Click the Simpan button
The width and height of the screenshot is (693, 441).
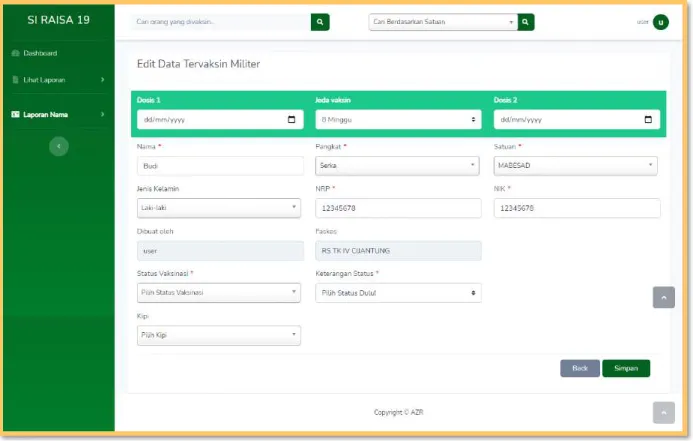[x=626, y=368]
